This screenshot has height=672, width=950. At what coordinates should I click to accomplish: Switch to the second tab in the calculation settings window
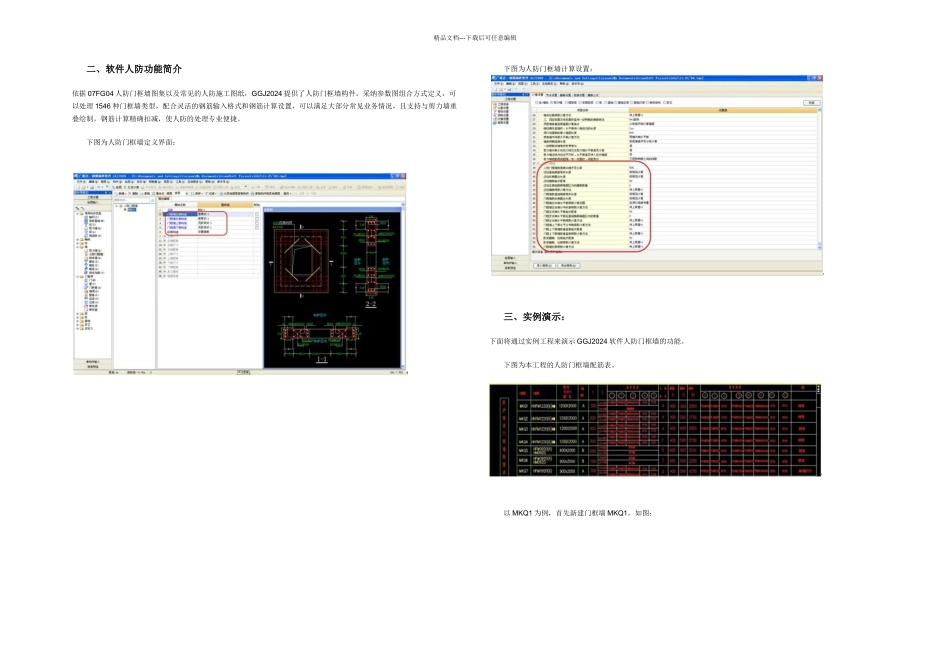552,95
